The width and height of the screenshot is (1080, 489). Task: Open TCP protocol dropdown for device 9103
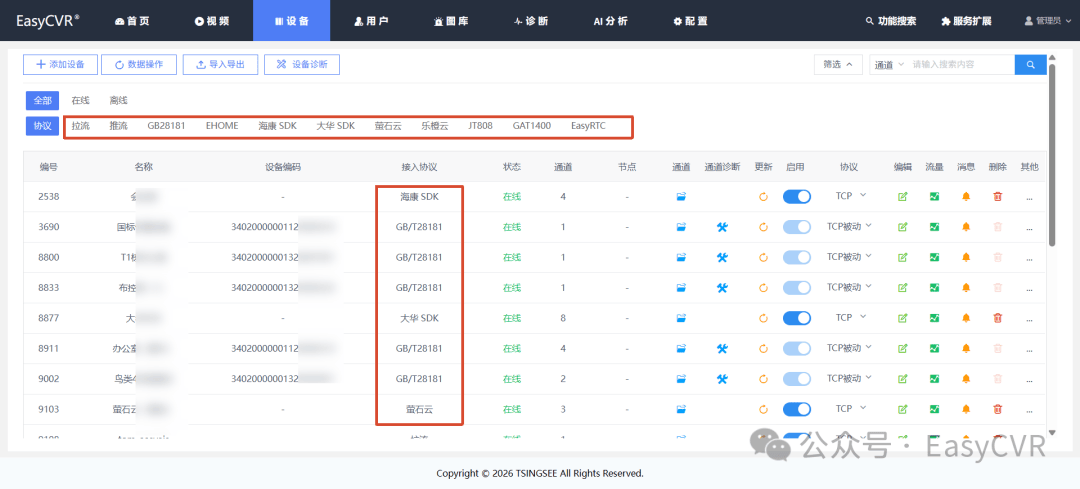click(849, 408)
